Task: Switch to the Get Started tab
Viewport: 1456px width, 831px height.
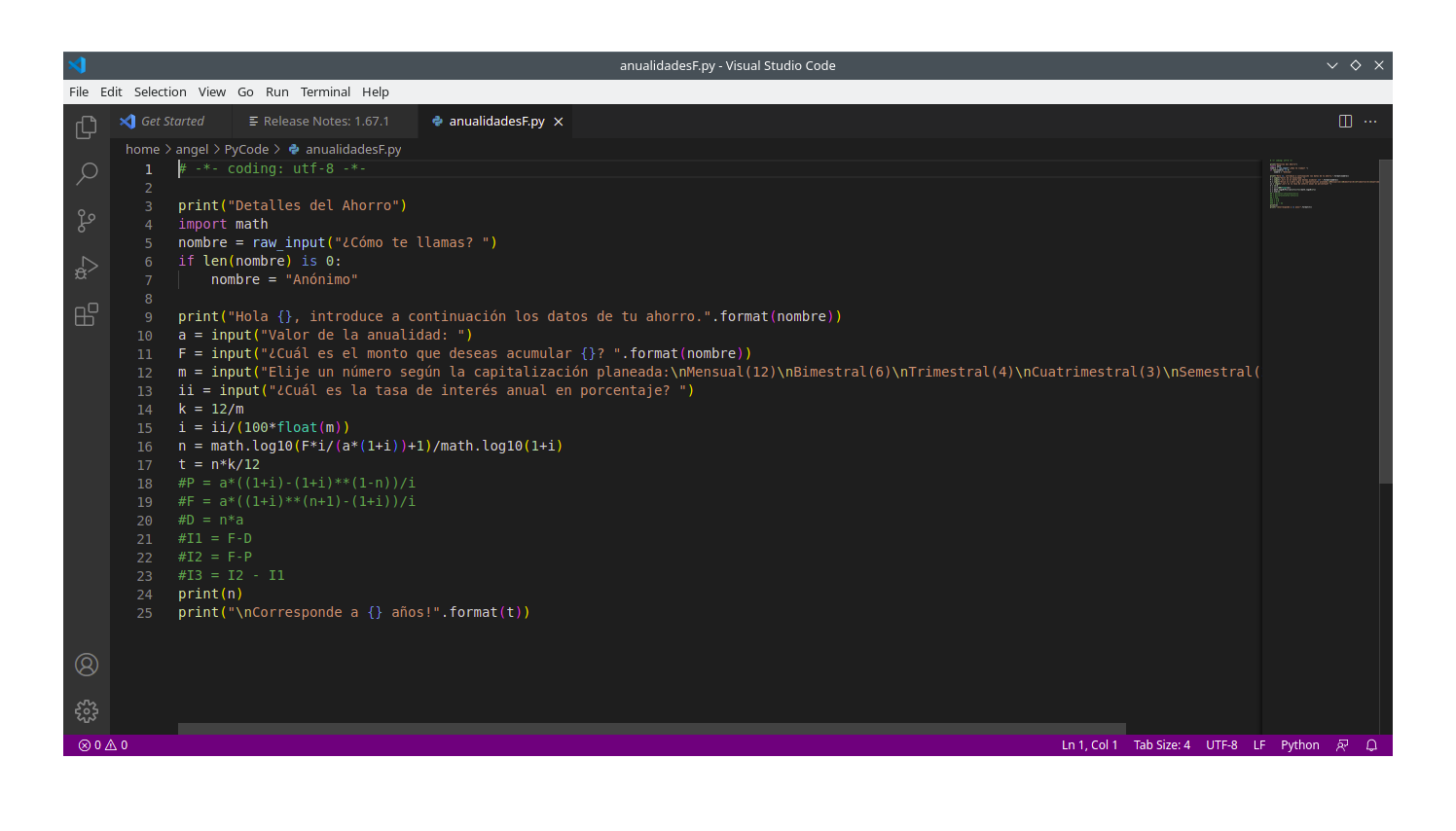Action: (x=171, y=122)
